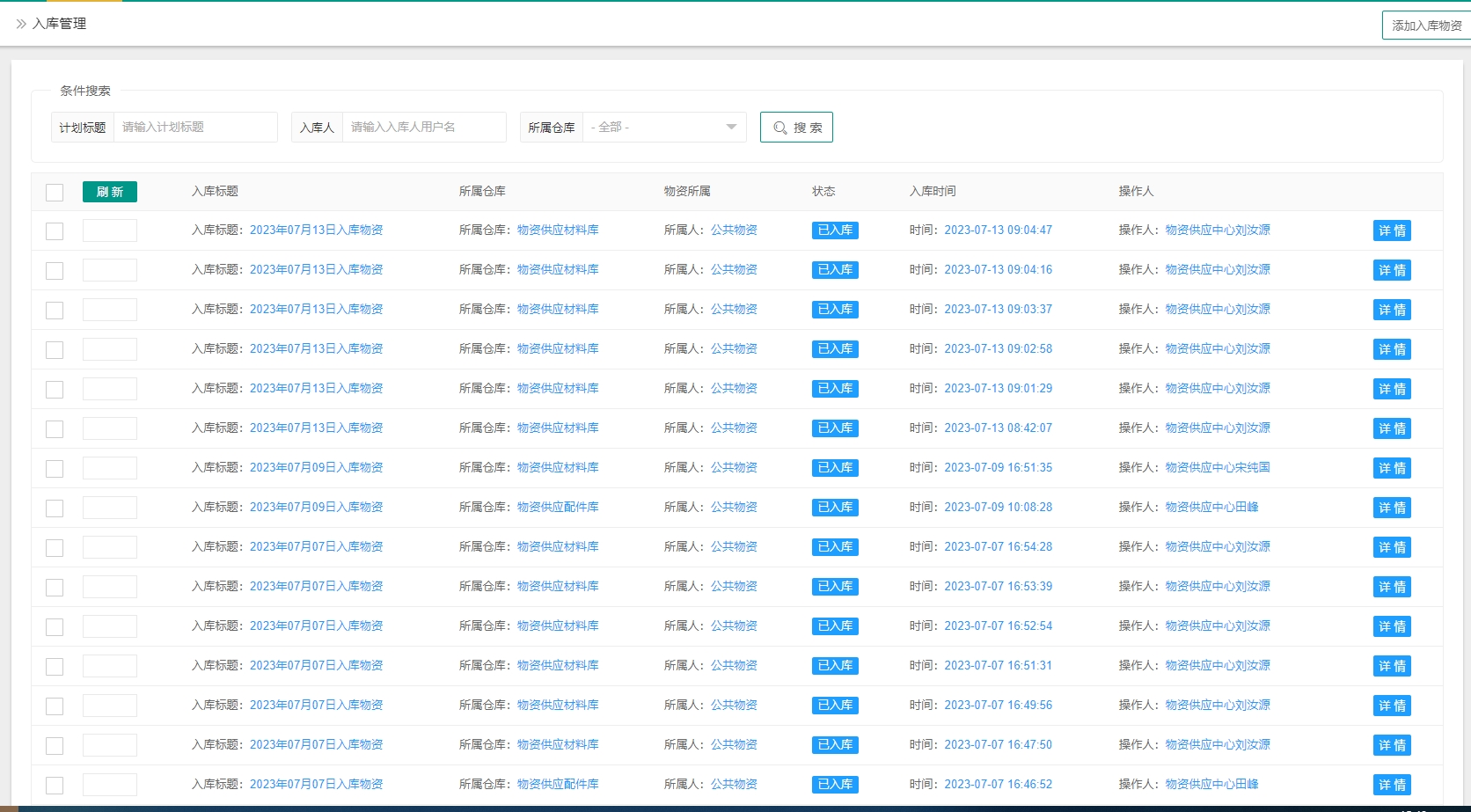Click the 添加入库物资 button

(1426, 26)
